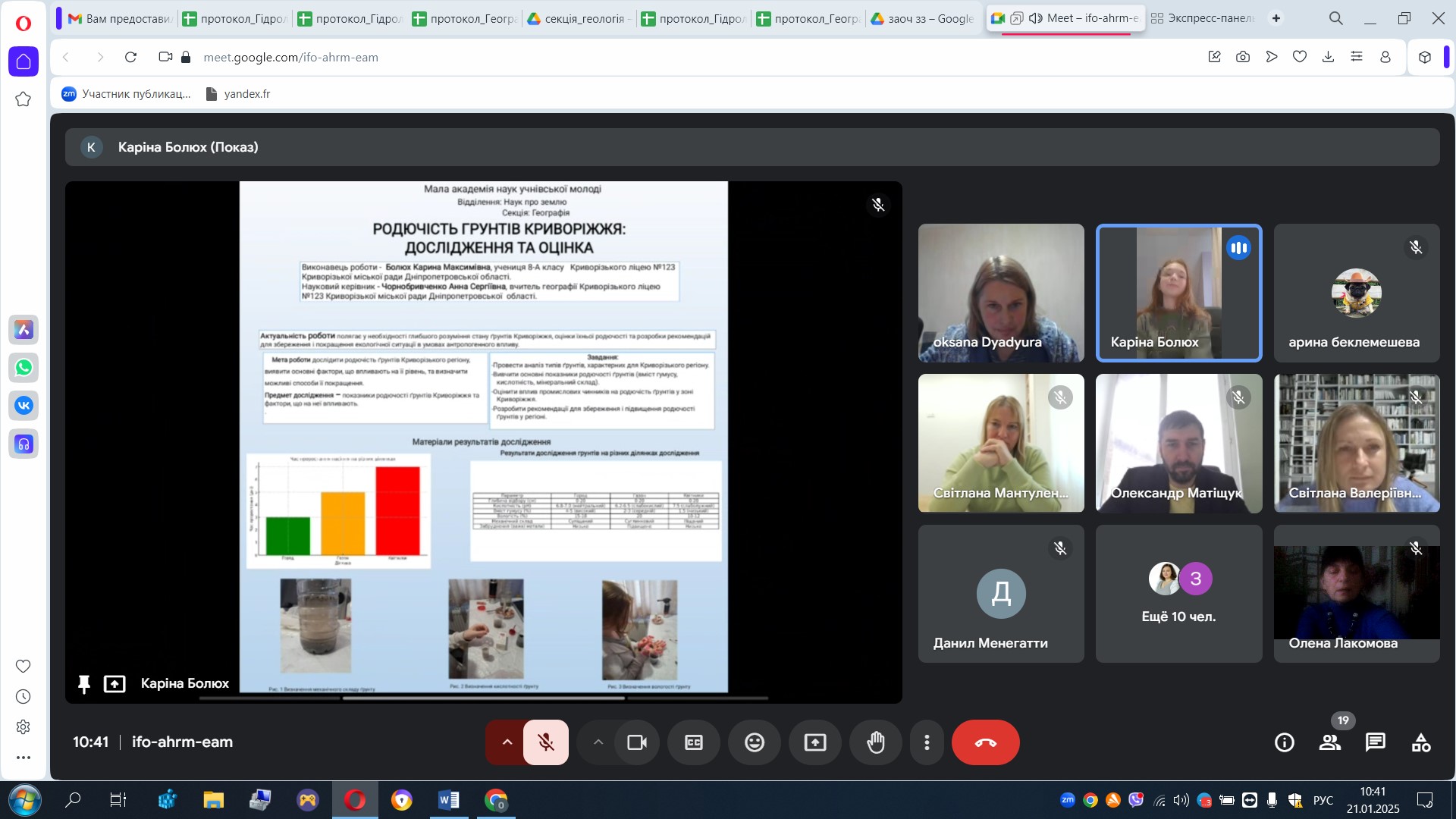Open the emoji reactions button
Viewport: 1456px width, 819px height.
[x=755, y=742]
